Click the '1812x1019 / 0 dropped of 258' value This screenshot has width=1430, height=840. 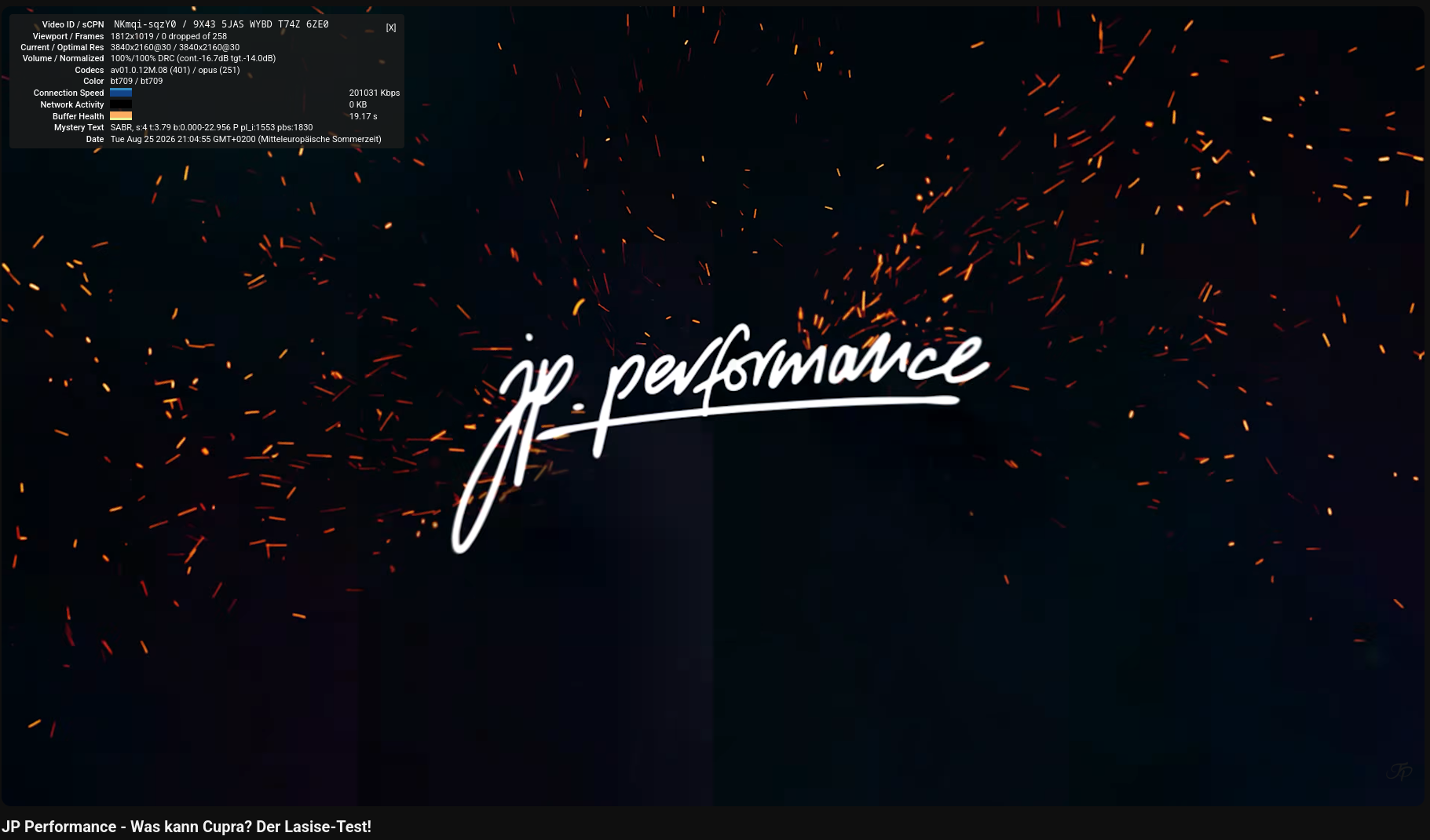169,36
